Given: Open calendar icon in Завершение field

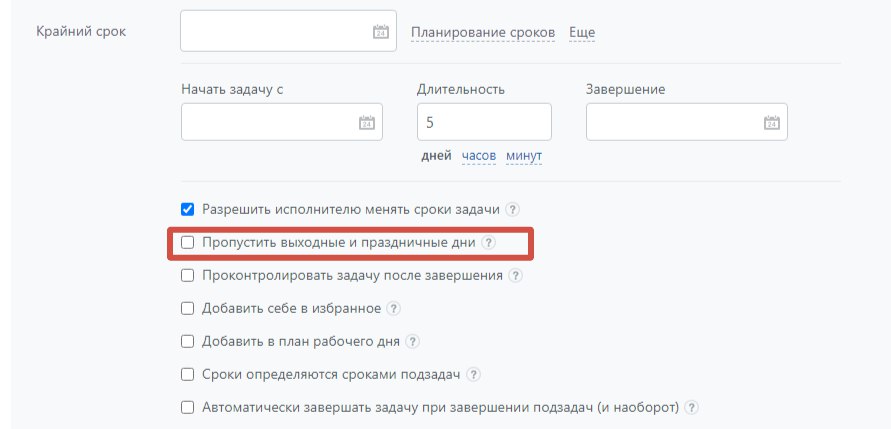Looking at the screenshot, I should coord(771,123).
